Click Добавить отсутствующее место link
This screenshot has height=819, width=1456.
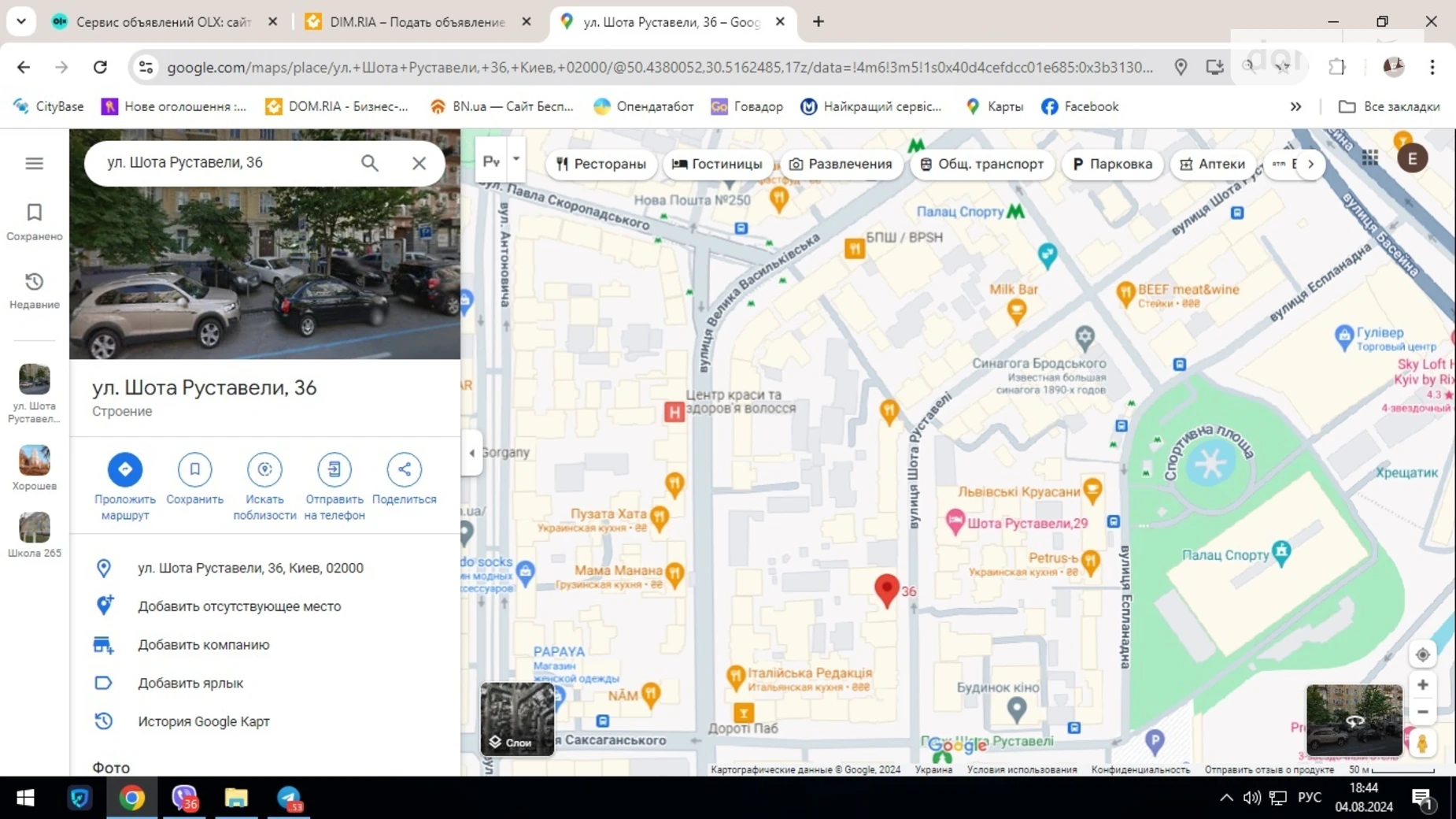(x=238, y=606)
